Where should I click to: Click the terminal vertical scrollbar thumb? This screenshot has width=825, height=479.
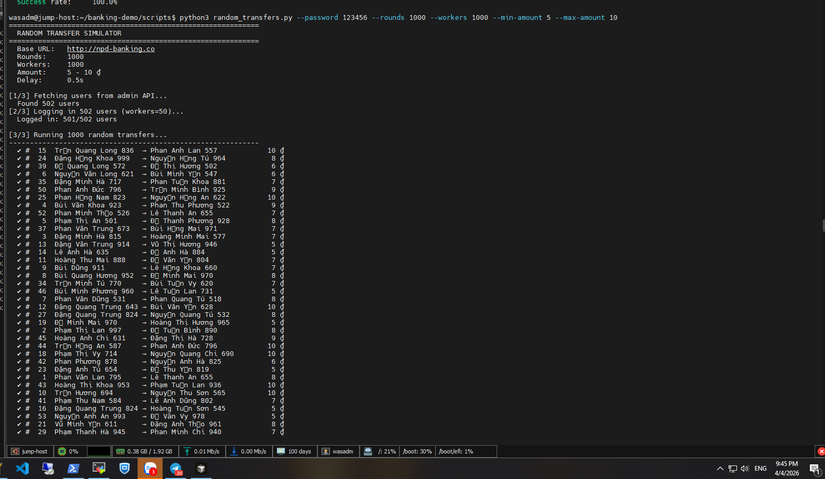click(x=823, y=225)
